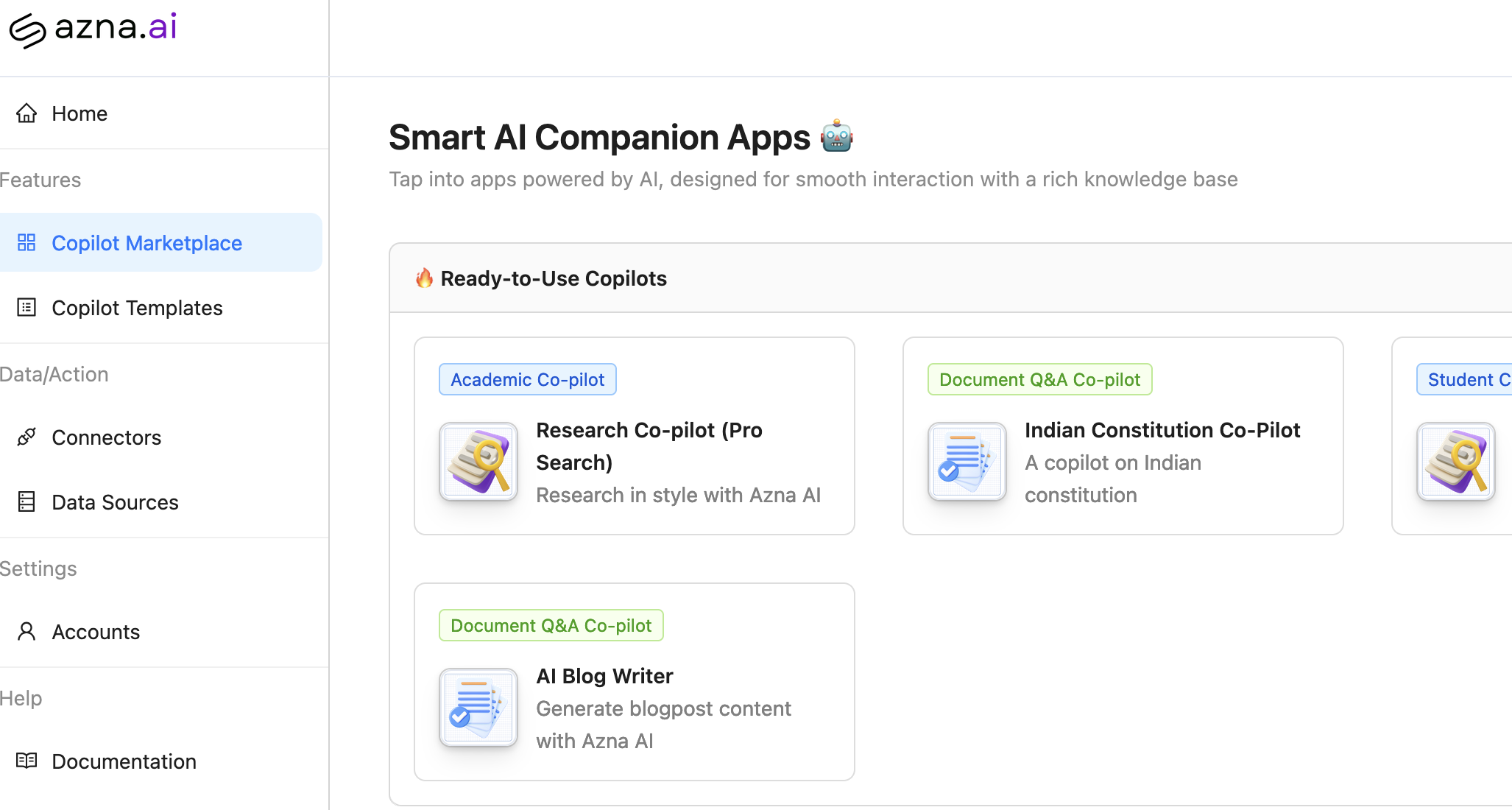Click the Copilot Marketplace grid icon
The height and width of the screenshot is (810, 1512).
point(27,243)
